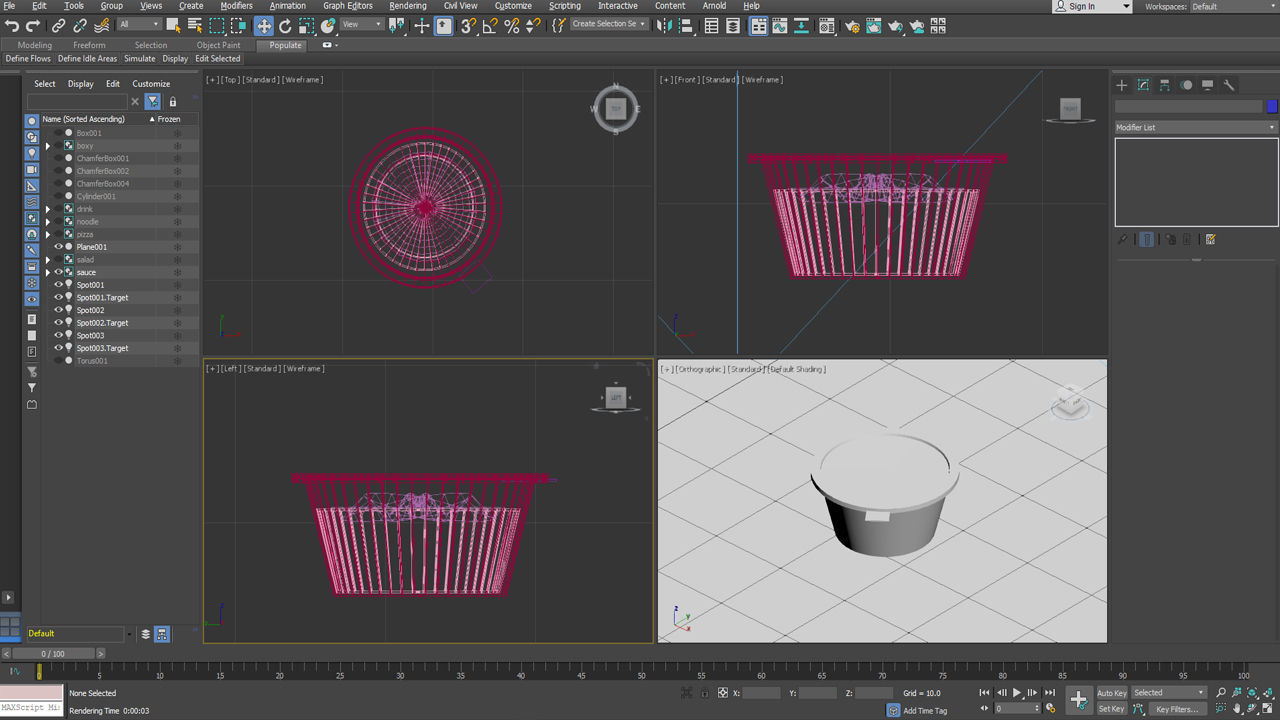Open the Selected key mode dropdown
The width and height of the screenshot is (1280, 720).
coord(1169,692)
